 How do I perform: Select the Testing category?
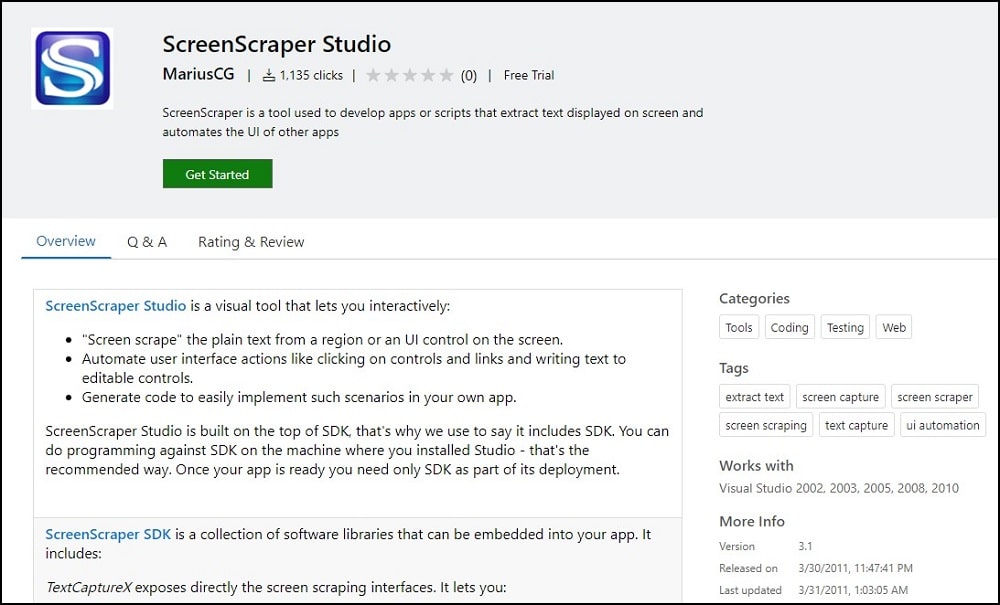click(845, 327)
